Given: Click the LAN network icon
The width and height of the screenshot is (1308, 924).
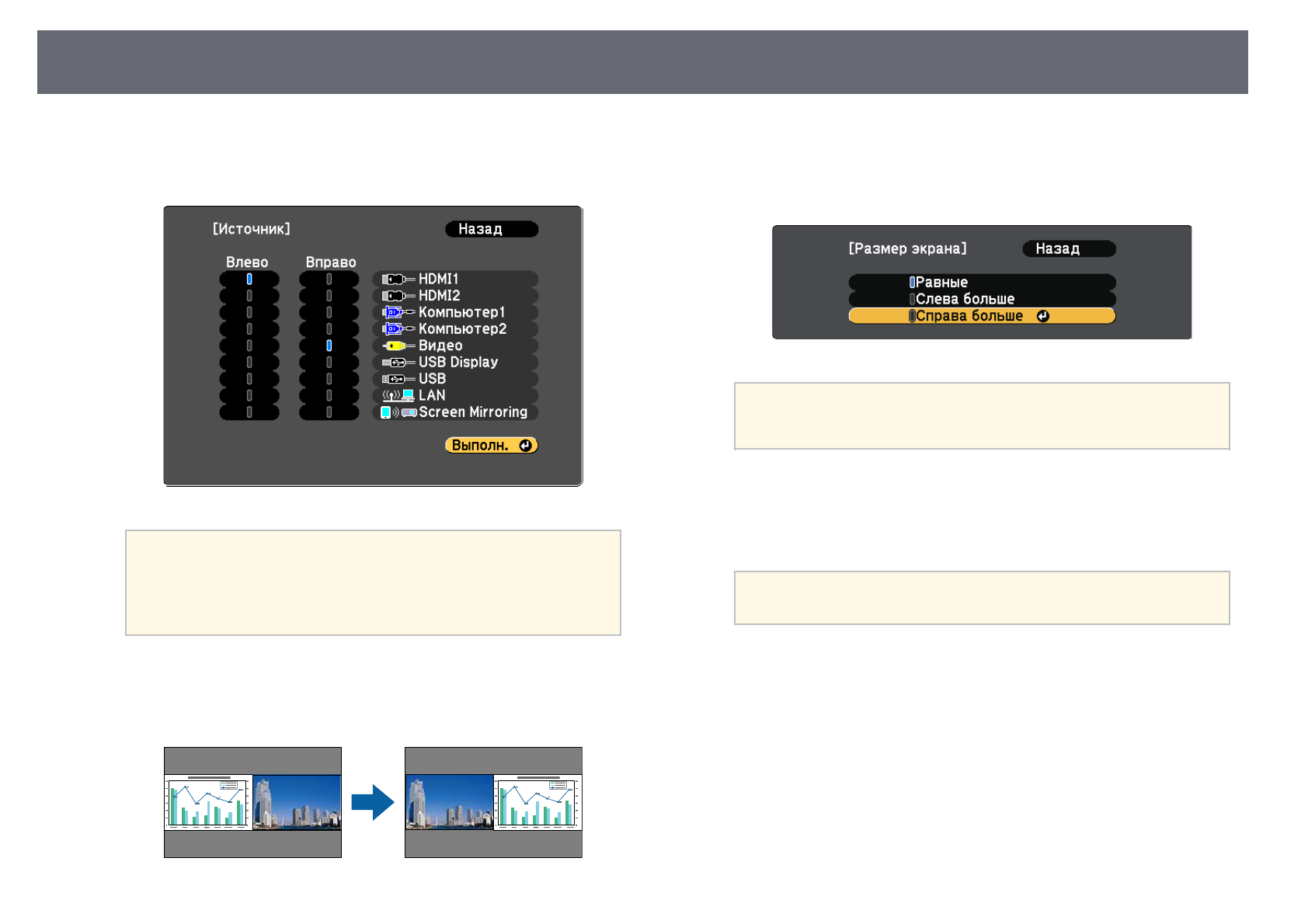Looking at the screenshot, I should point(397,396).
